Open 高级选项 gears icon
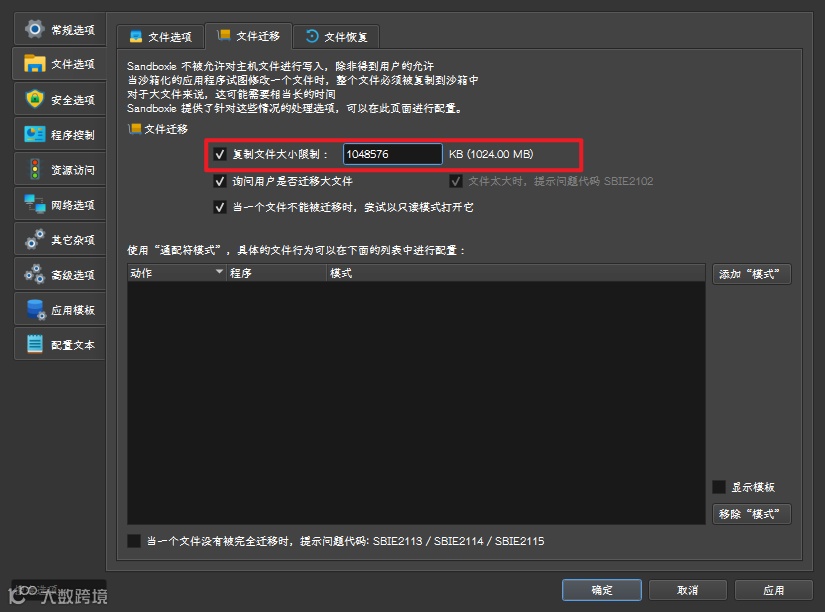The height and width of the screenshot is (612, 825). click(x=35, y=274)
